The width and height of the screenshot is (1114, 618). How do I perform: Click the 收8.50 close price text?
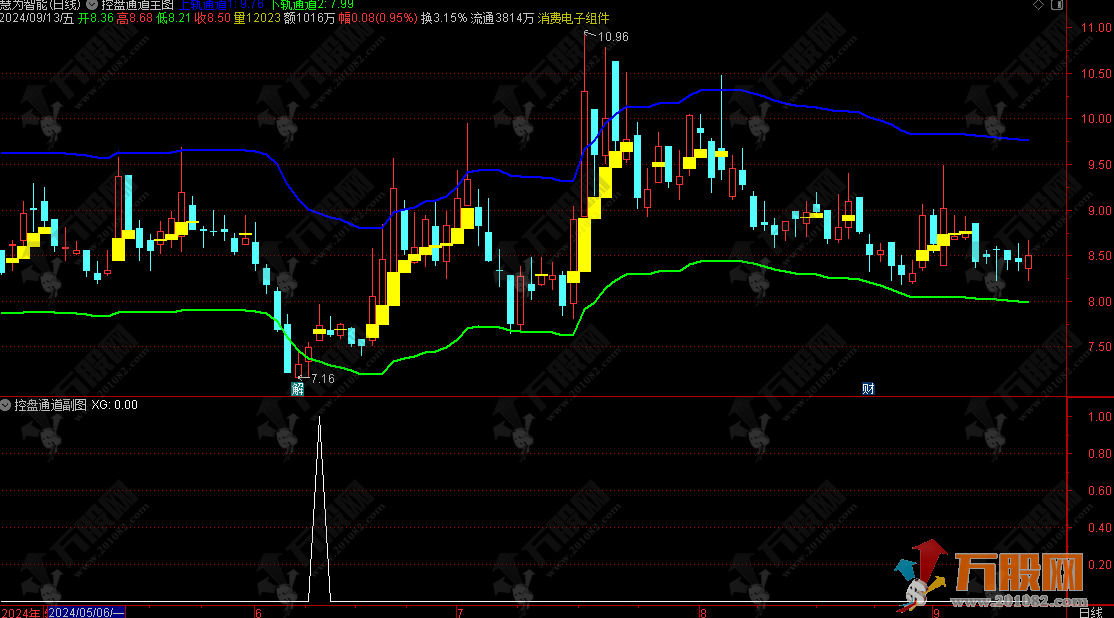[x=213, y=18]
